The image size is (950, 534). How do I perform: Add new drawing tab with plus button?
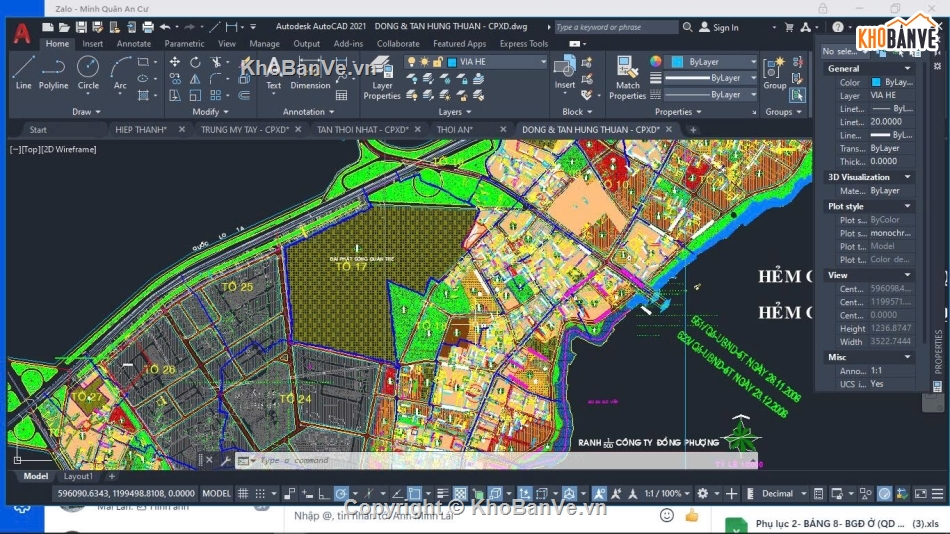point(693,130)
